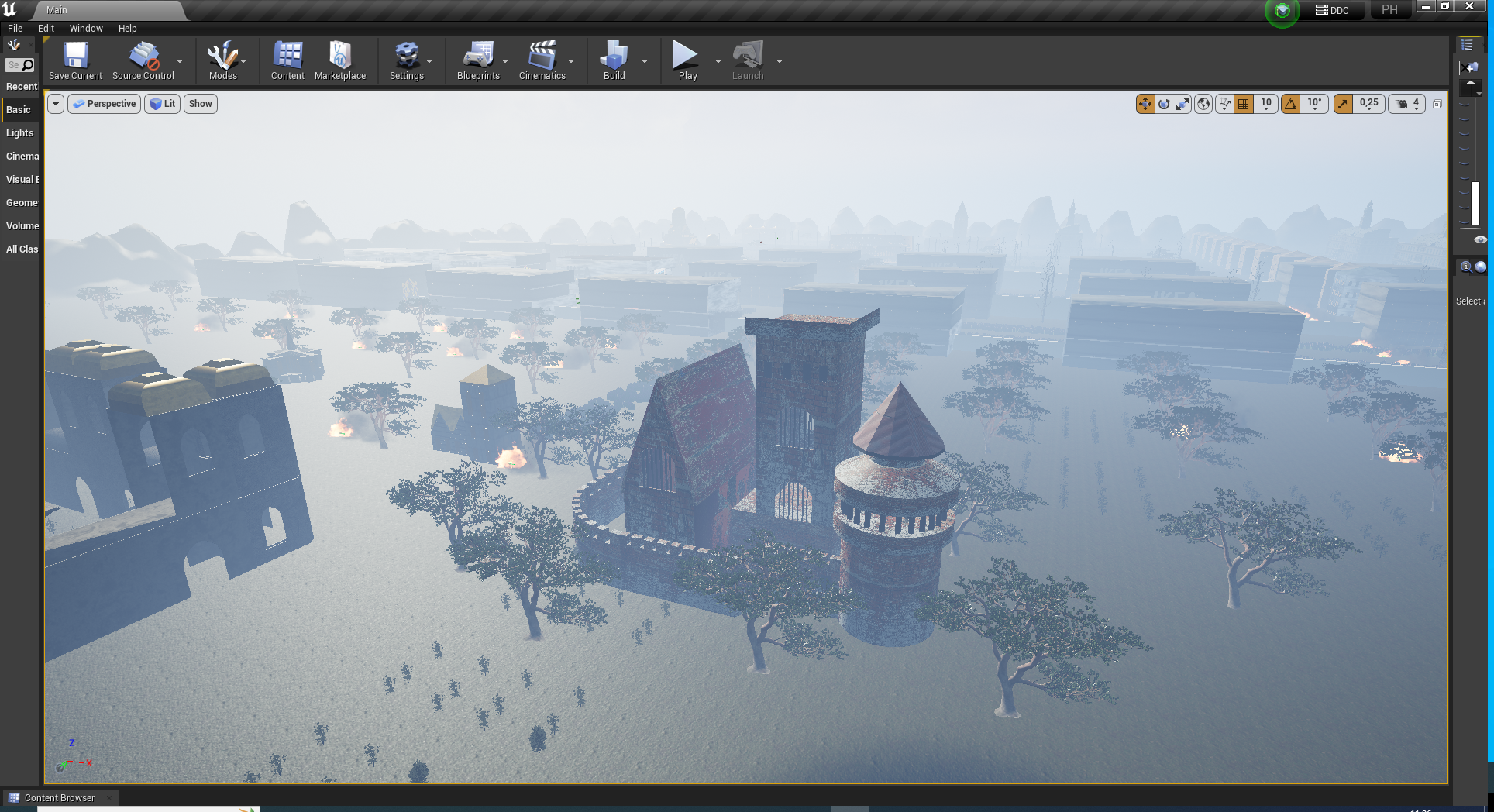Image resolution: width=1494 pixels, height=812 pixels.
Task: Open the Marketplace from the toolbar
Action: pos(339,57)
